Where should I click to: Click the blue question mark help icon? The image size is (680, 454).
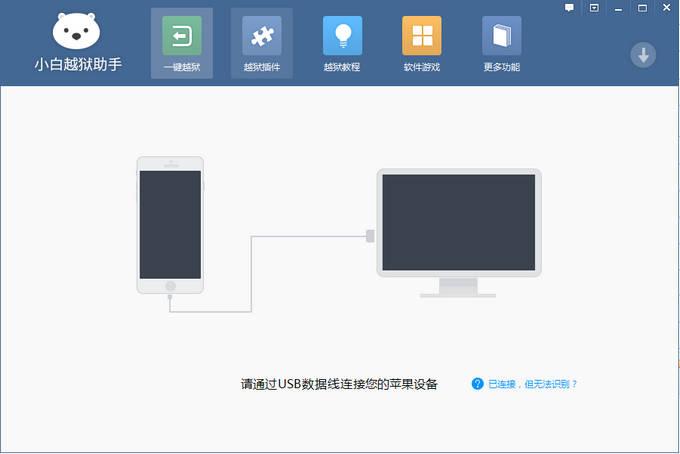pos(477,384)
